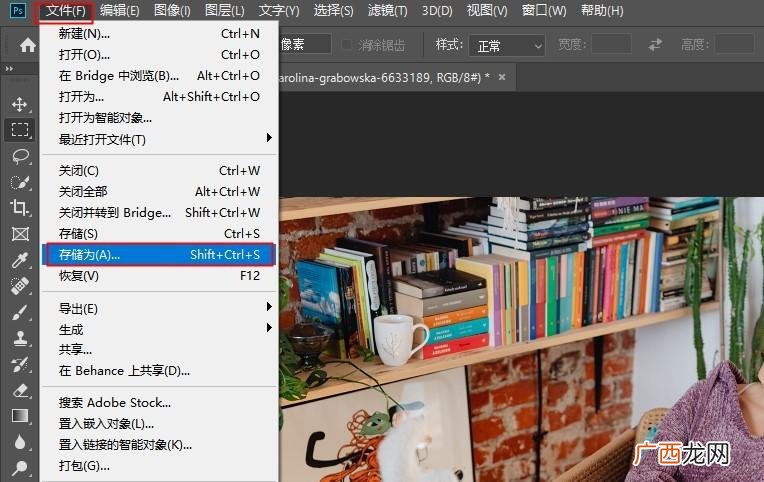Click the 高度 height input field
The width and height of the screenshot is (764, 482).
(735, 44)
